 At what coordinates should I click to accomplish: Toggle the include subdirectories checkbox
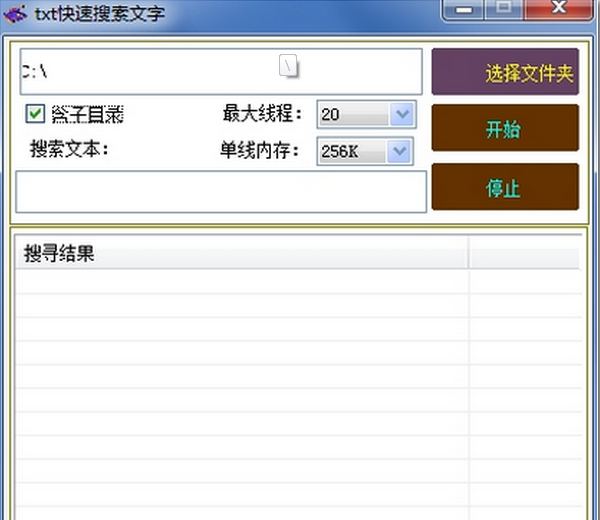point(36,115)
